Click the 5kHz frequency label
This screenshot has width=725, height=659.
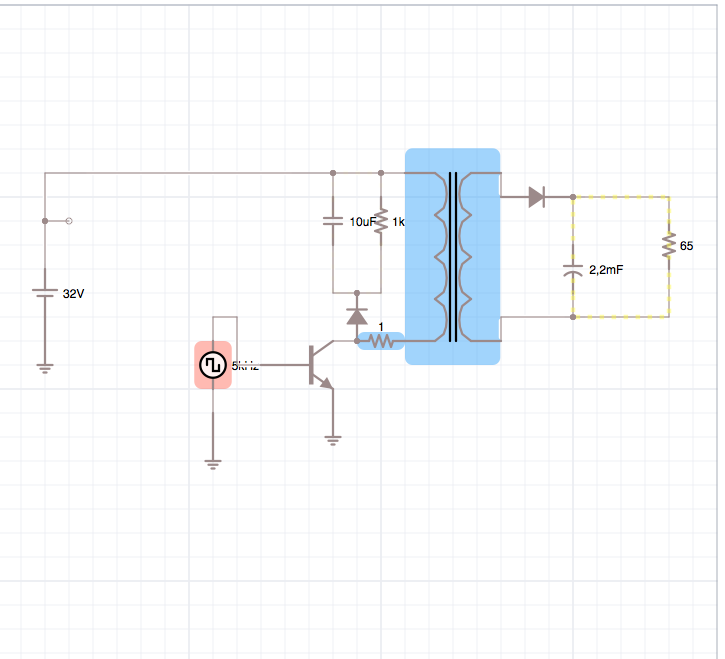point(245,366)
